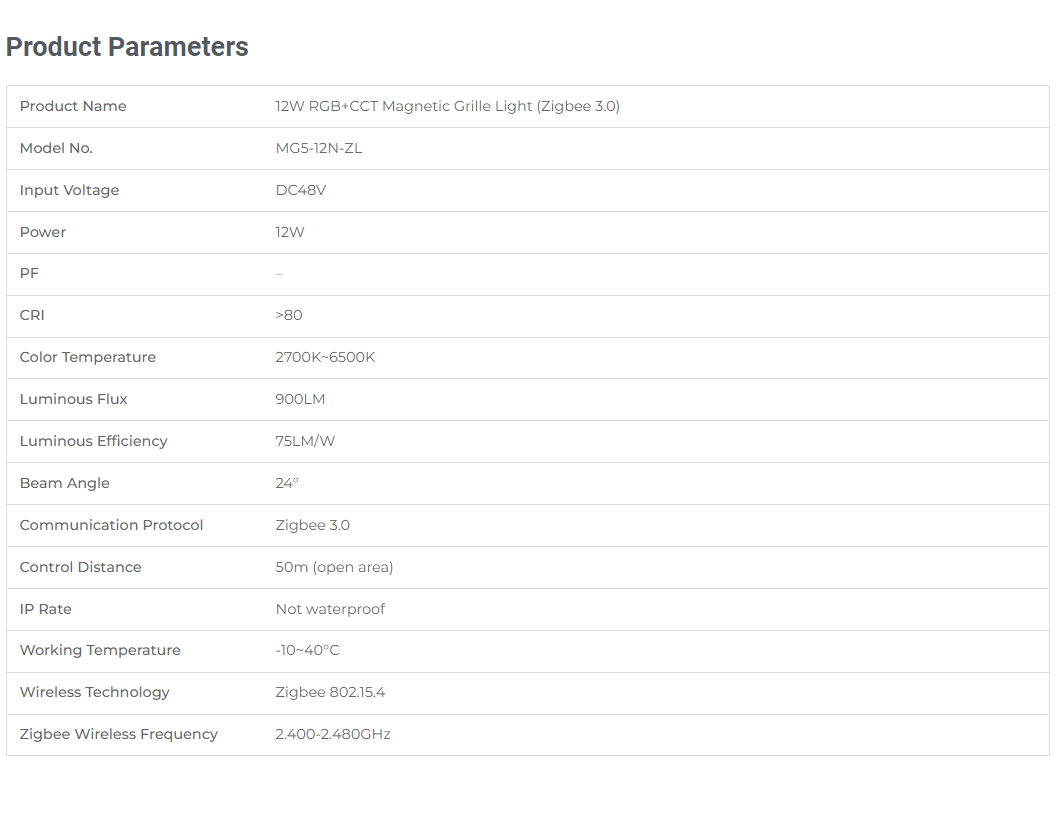Click the 900LM value
Viewport: 1057px width, 827px height.
tap(300, 399)
